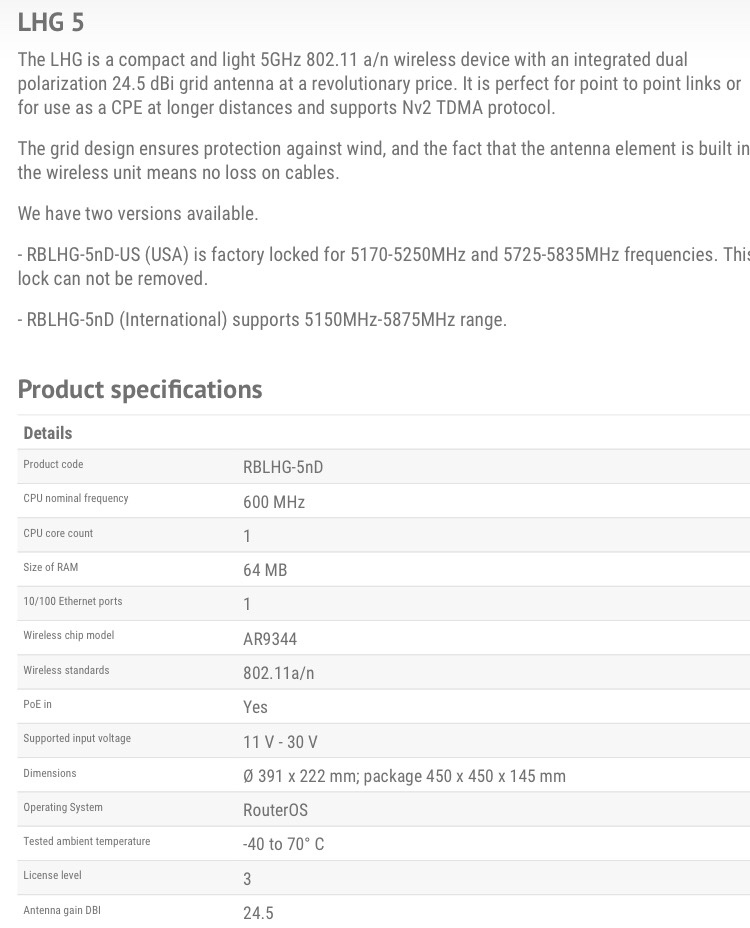
Task: Click the RouterOS operating system value
Action: click(275, 810)
